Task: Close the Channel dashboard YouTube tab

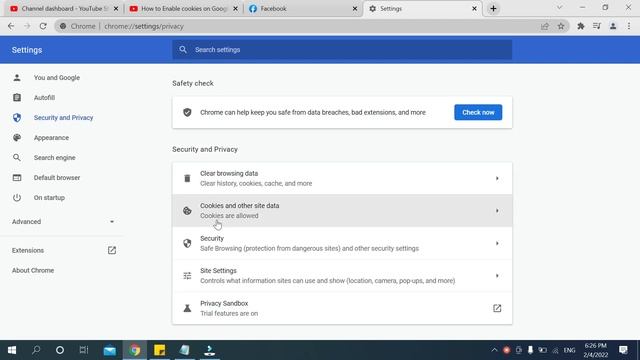Action: [116, 9]
